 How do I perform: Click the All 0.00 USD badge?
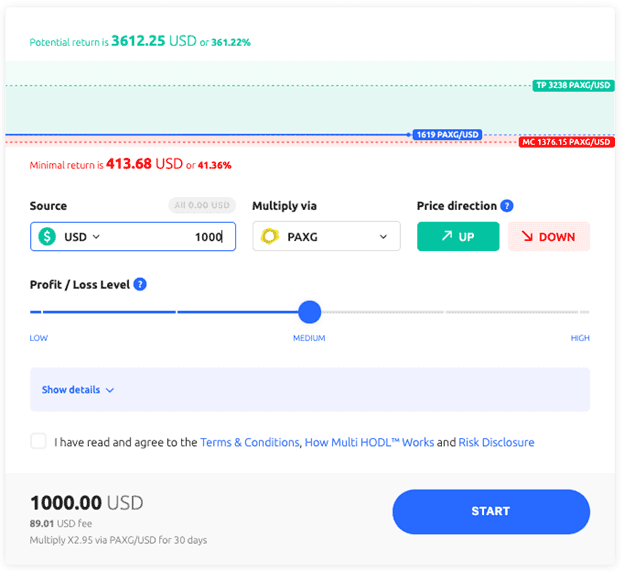pos(201,206)
